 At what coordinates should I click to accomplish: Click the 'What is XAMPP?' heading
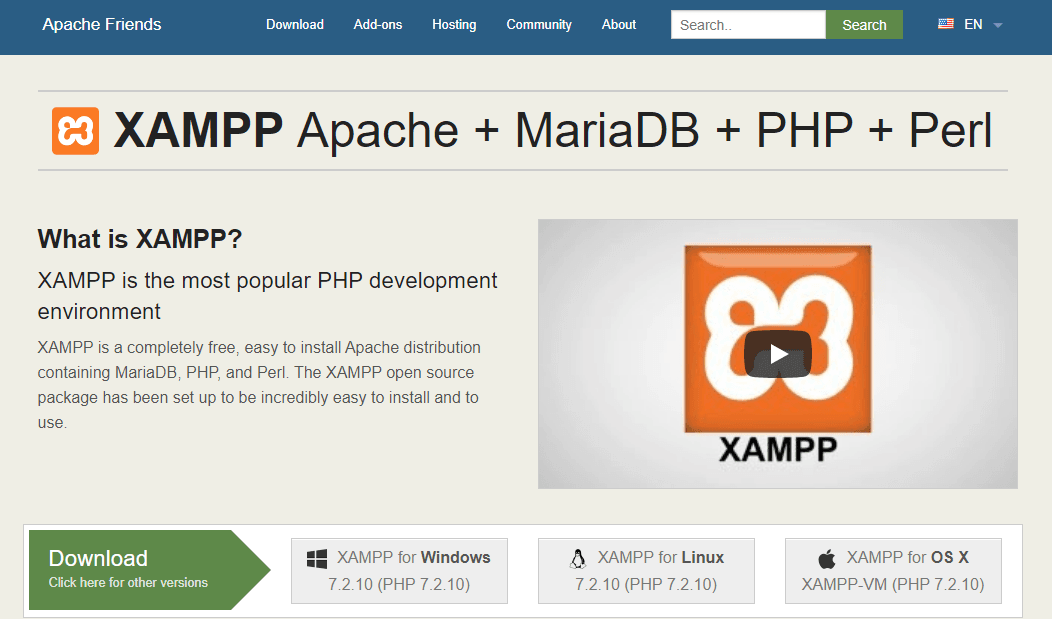[140, 239]
